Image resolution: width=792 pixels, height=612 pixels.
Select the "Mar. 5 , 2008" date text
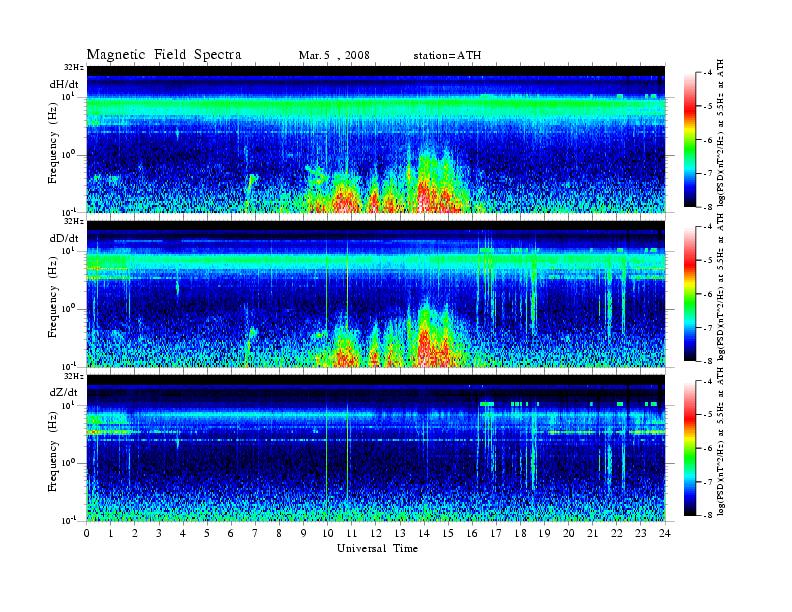[x=334, y=55]
